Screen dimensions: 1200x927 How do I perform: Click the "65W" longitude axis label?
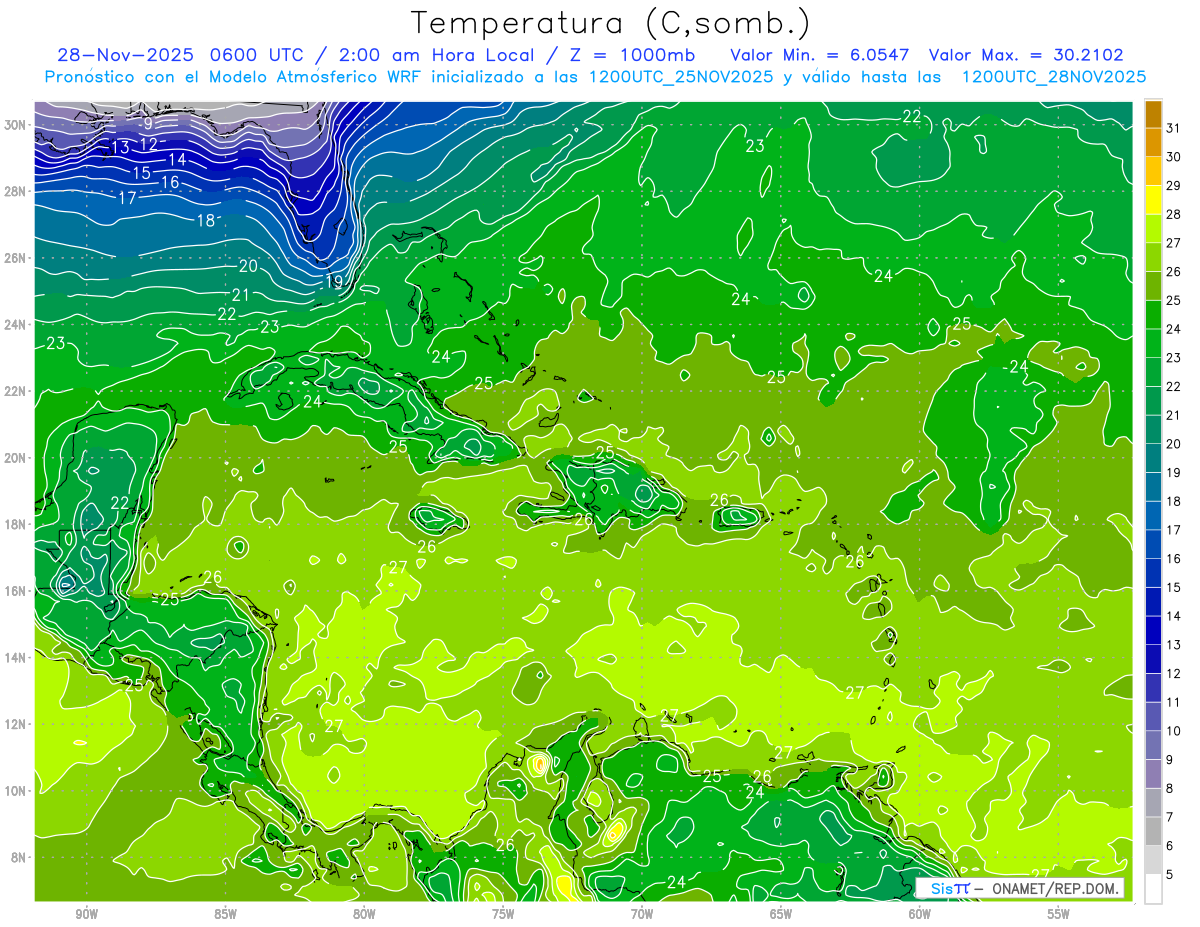coord(781,915)
